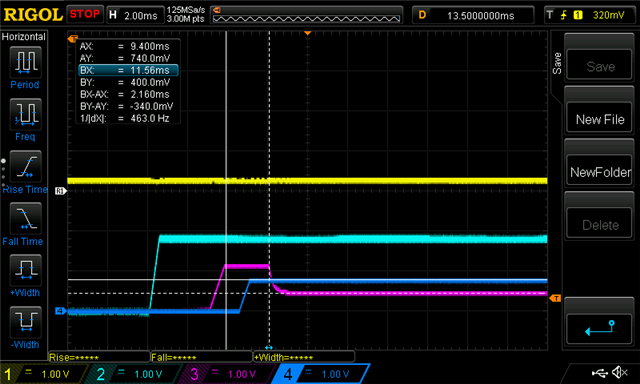The image size is (640, 384).
Task: Click the Rise measurement result box
Action: point(99,357)
